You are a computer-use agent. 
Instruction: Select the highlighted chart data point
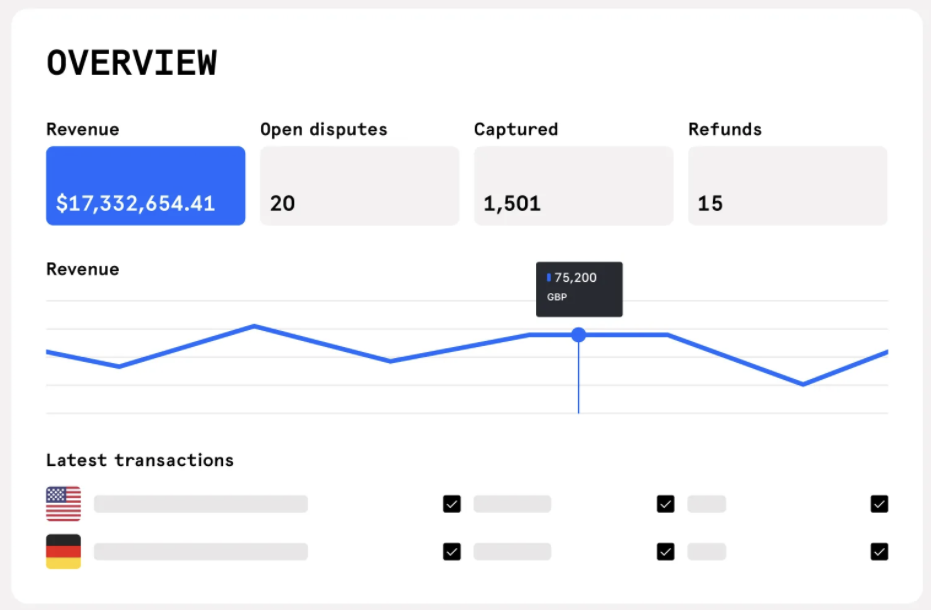coord(579,335)
